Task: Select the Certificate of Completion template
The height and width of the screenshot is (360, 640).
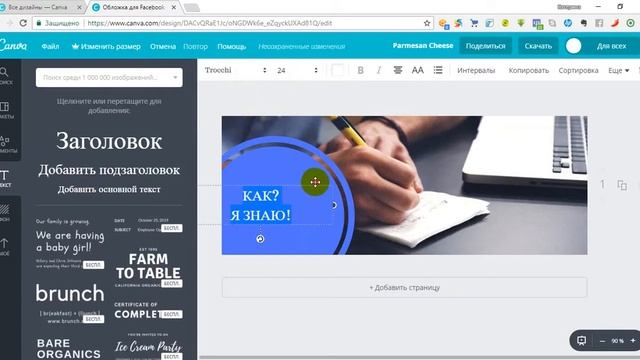Action: coord(148,311)
